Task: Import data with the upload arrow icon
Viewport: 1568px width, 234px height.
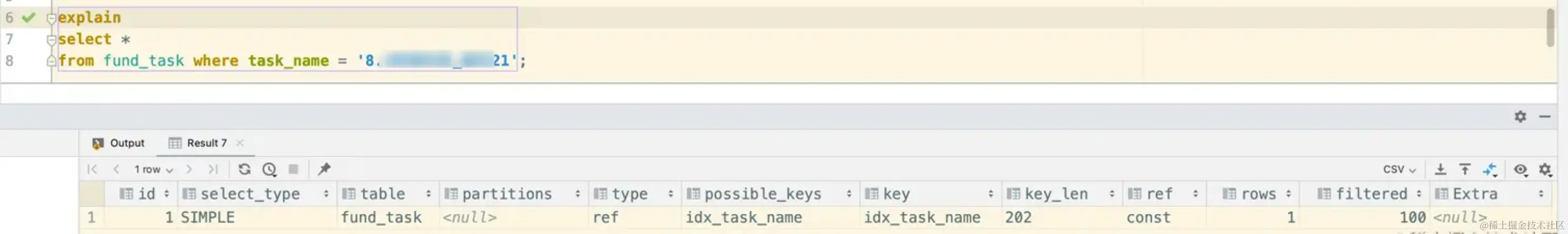Action: 1465,169
